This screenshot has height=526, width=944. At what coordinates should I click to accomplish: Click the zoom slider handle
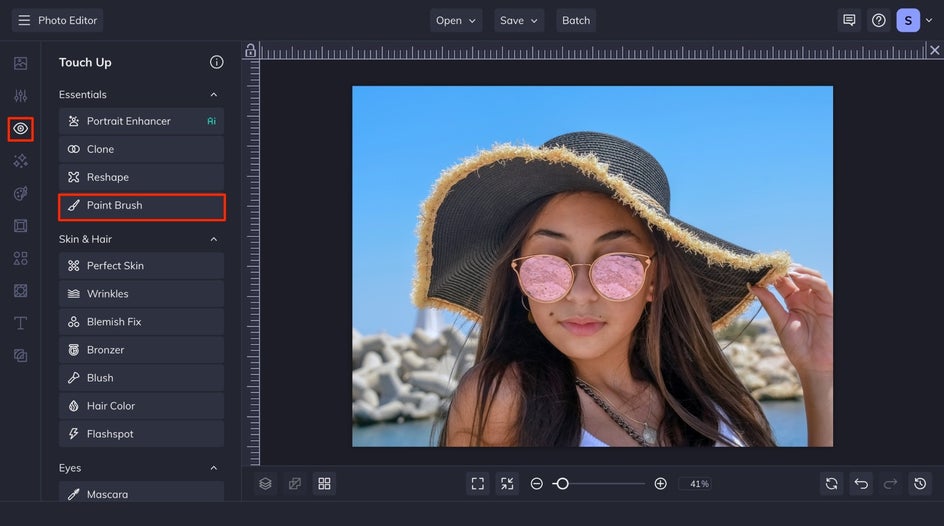coord(562,484)
